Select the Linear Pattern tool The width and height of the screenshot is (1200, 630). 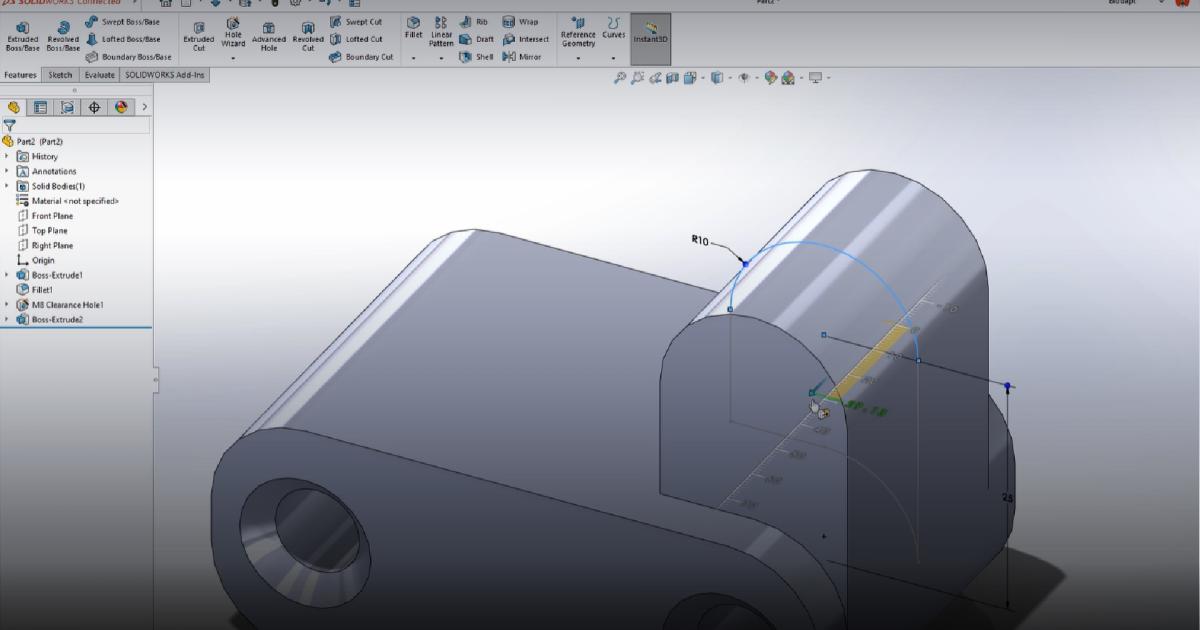coord(440,33)
